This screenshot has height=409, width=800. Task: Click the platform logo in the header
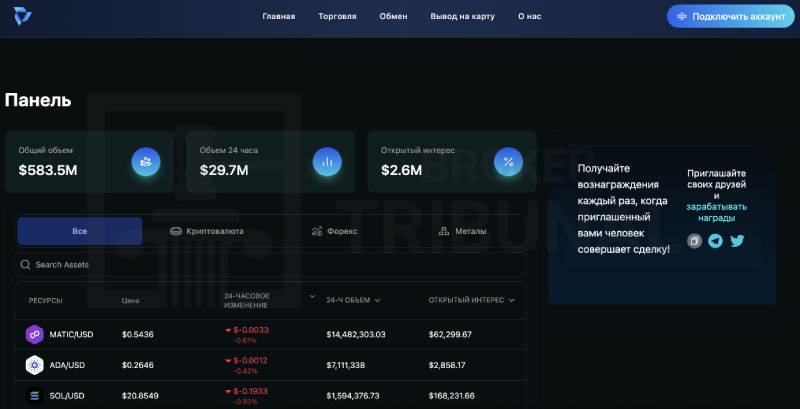19,17
